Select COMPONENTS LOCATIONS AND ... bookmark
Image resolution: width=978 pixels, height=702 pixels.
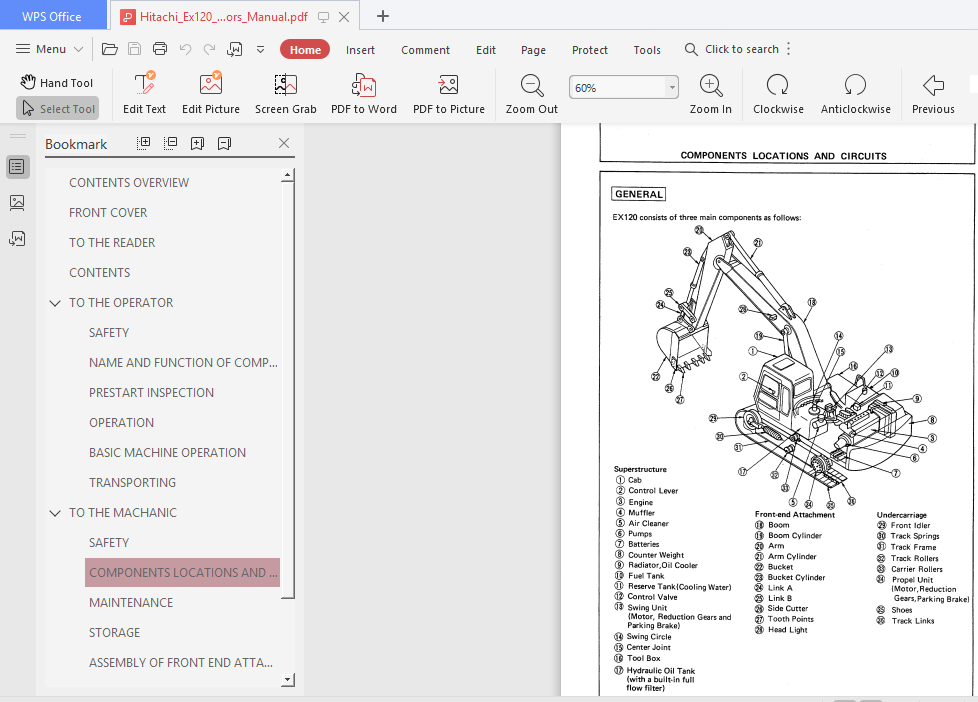pos(182,572)
